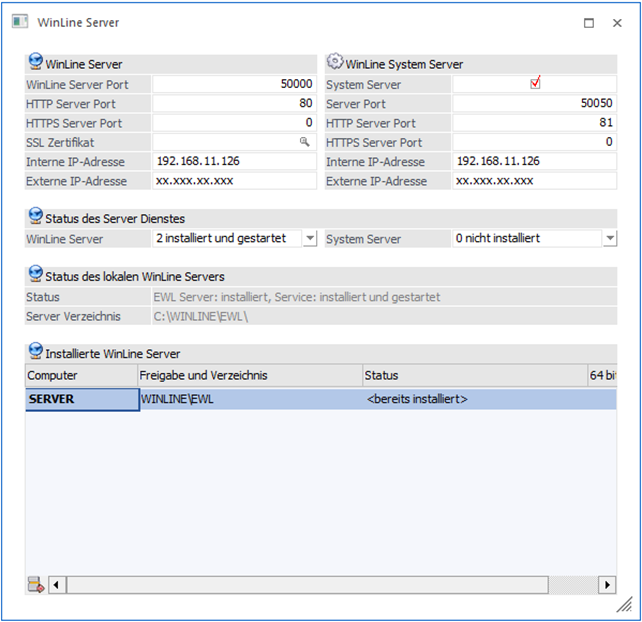Image resolution: width=642 pixels, height=622 pixels.
Task: Click the table settings icon at bottom left
Action: [x=36, y=584]
